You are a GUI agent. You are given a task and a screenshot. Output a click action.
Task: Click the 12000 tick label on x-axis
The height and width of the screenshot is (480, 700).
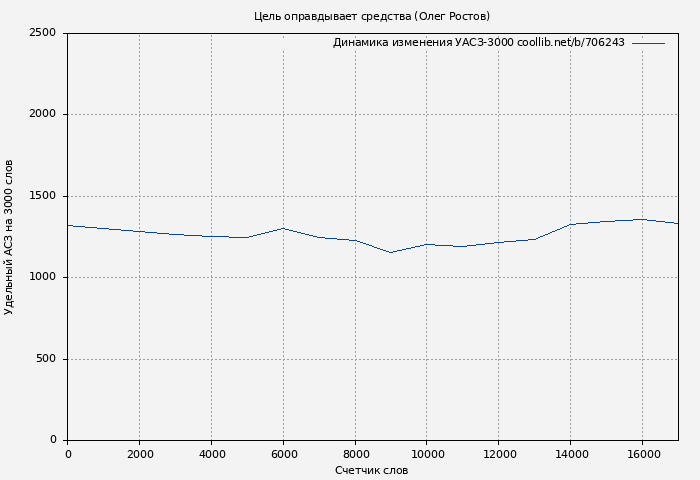[499, 454]
